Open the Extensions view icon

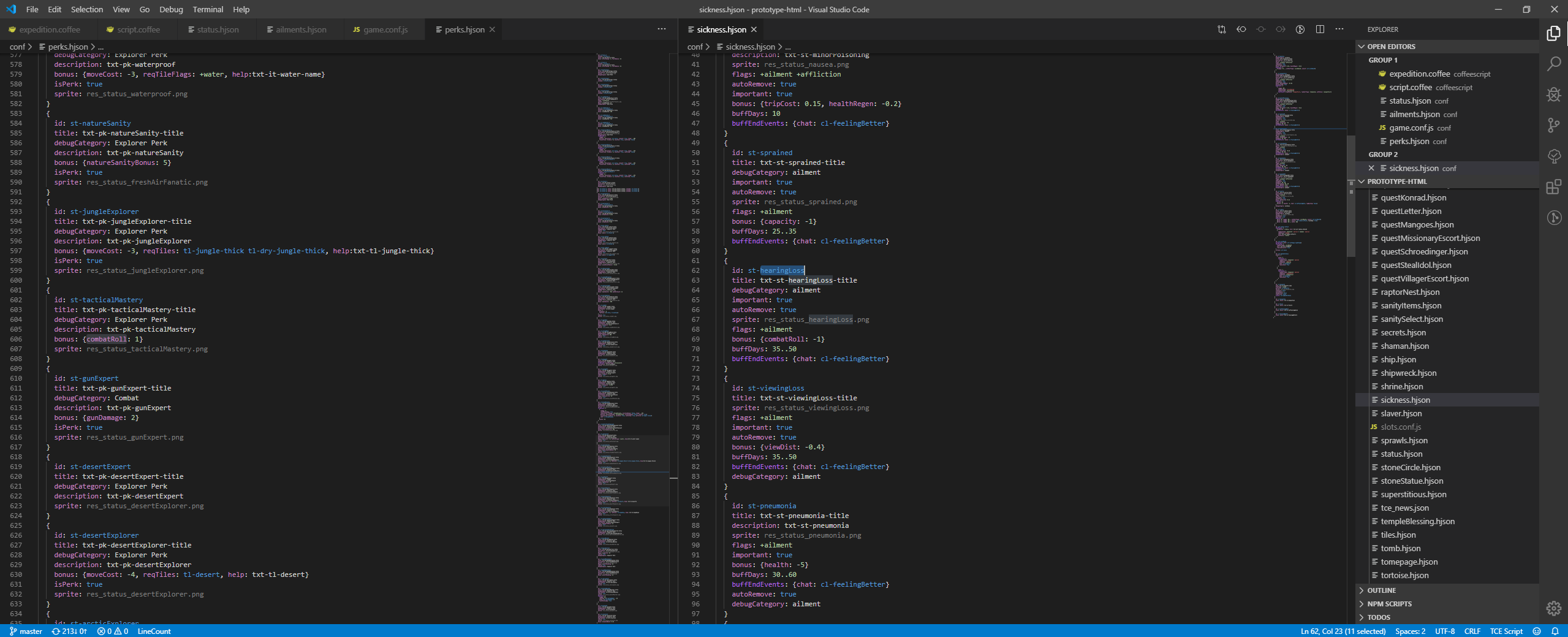(1553, 187)
